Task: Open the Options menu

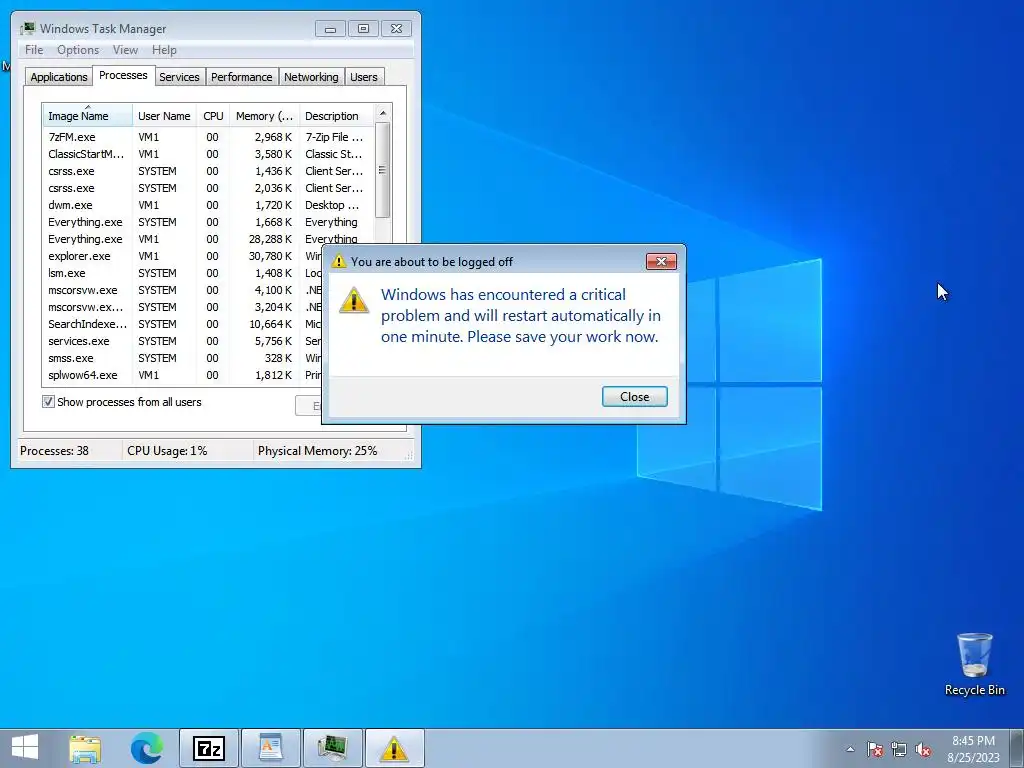Action: (78, 50)
